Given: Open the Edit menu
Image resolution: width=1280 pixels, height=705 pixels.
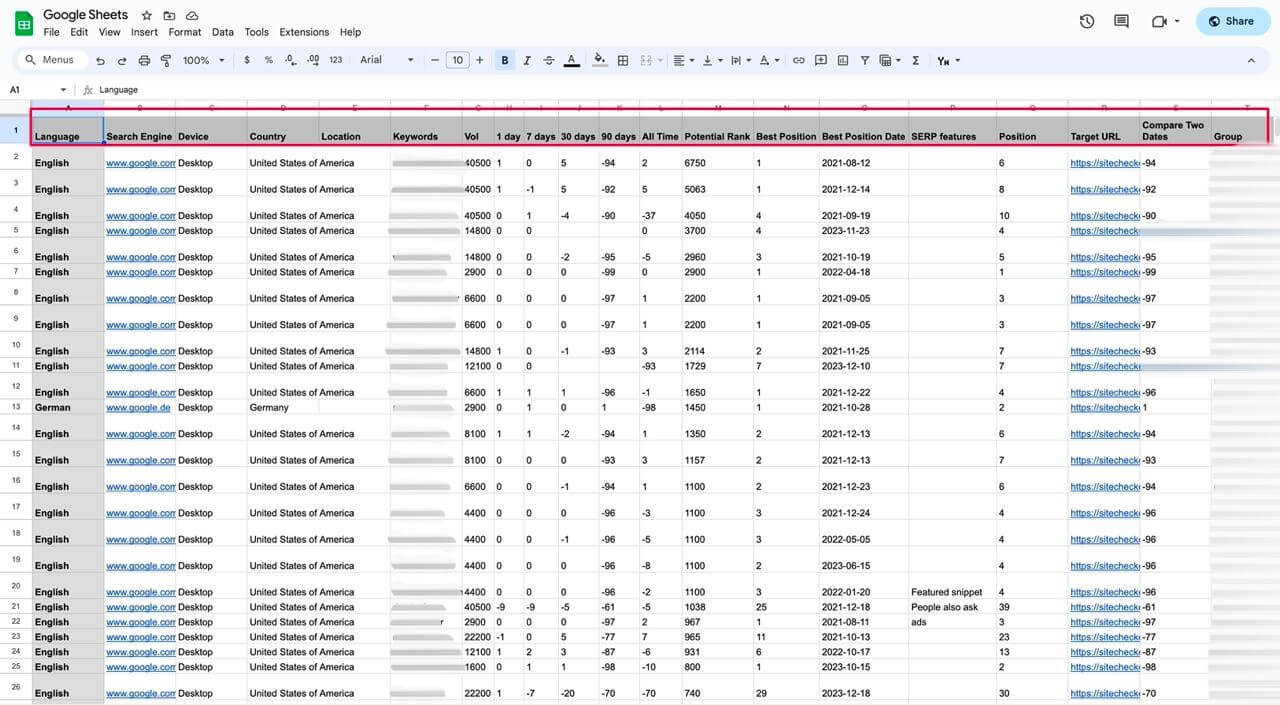Looking at the screenshot, I should pos(79,32).
